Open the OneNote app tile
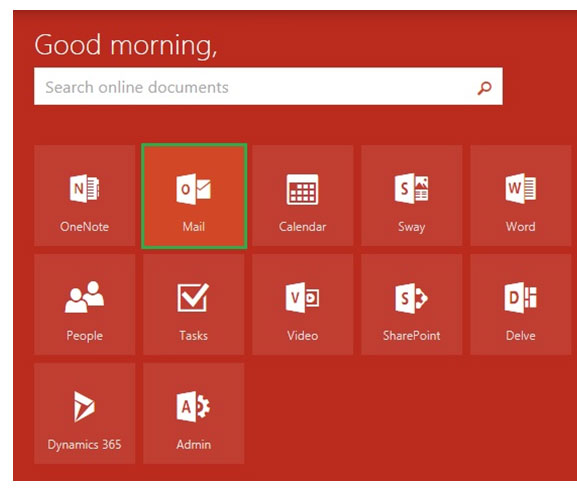This screenshot has width=577, height=489. coord(85,195)
